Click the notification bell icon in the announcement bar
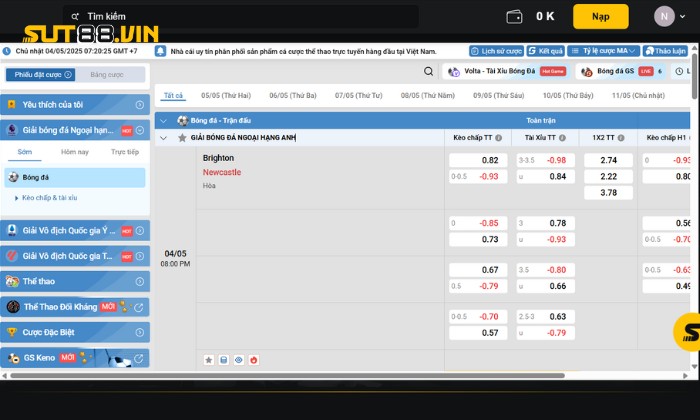This screenshot has width=700, height=420. 162,50
